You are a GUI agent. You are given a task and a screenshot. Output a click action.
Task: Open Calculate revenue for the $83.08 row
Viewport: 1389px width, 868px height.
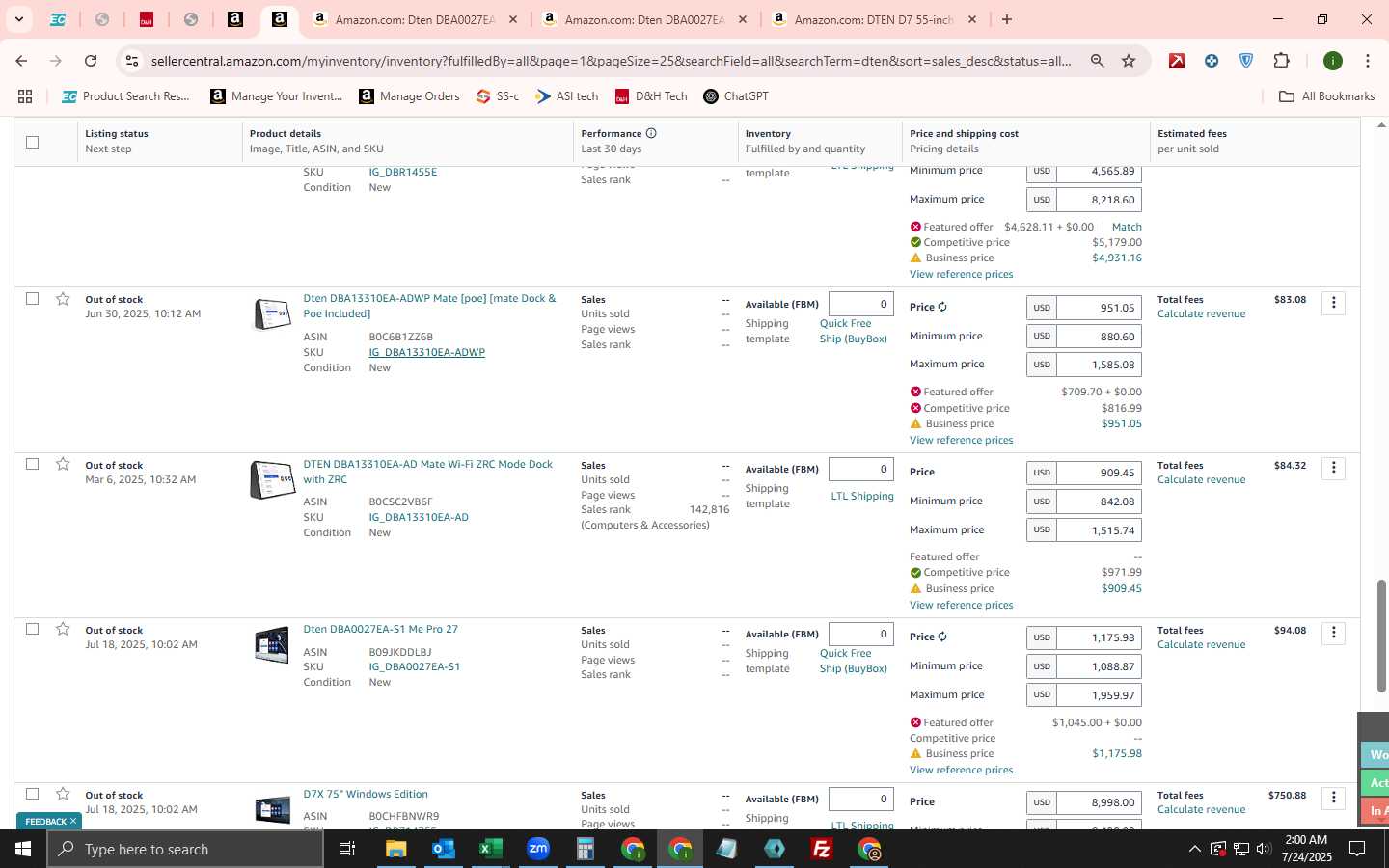point(1201,314)
